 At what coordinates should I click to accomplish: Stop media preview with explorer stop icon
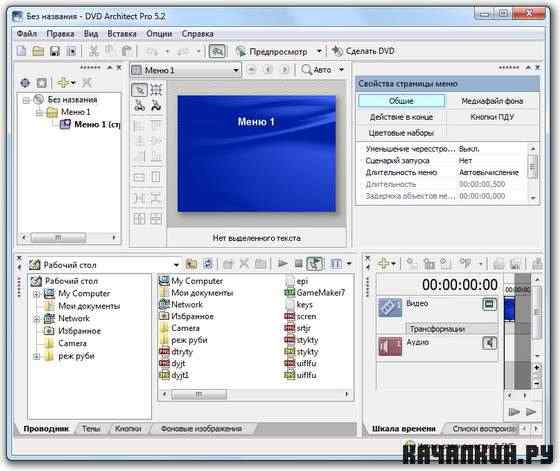click(299, 264)
